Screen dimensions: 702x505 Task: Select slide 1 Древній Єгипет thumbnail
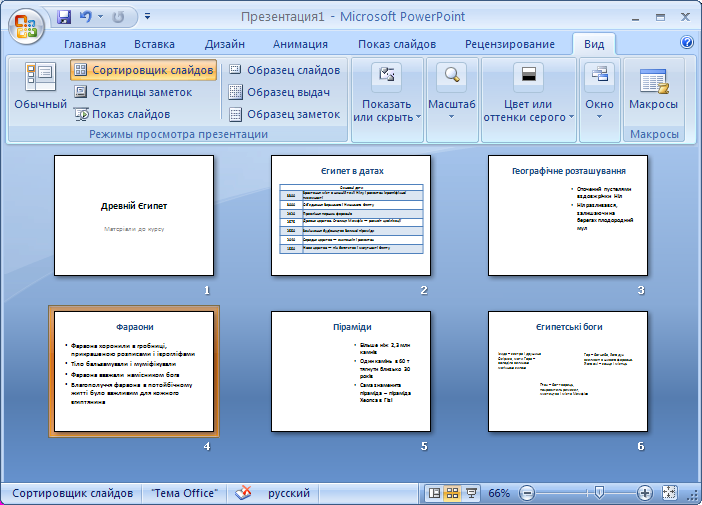134,215
